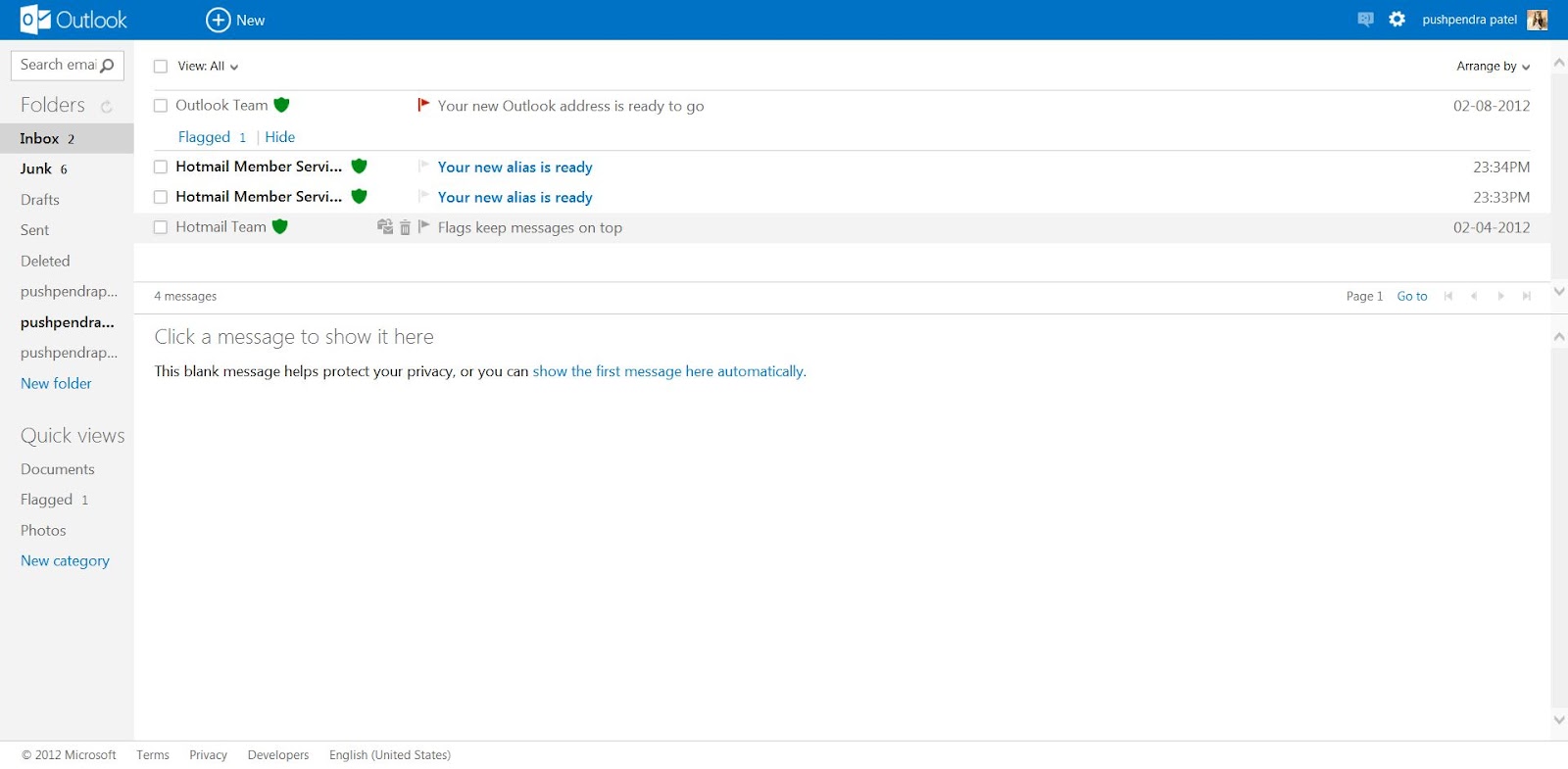Open the Sent folder

34,230
